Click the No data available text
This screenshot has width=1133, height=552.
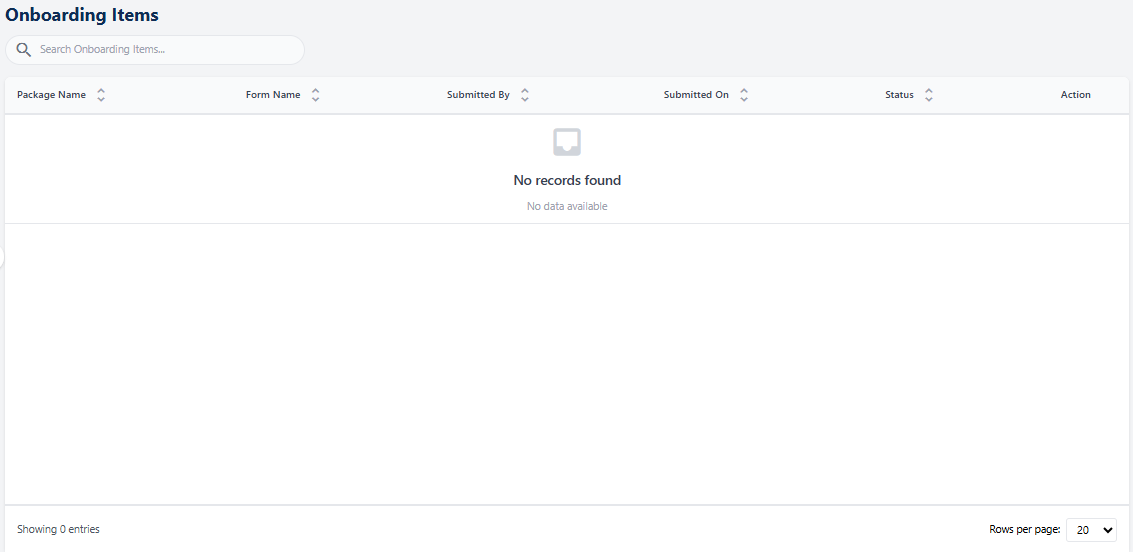(567, 206)
